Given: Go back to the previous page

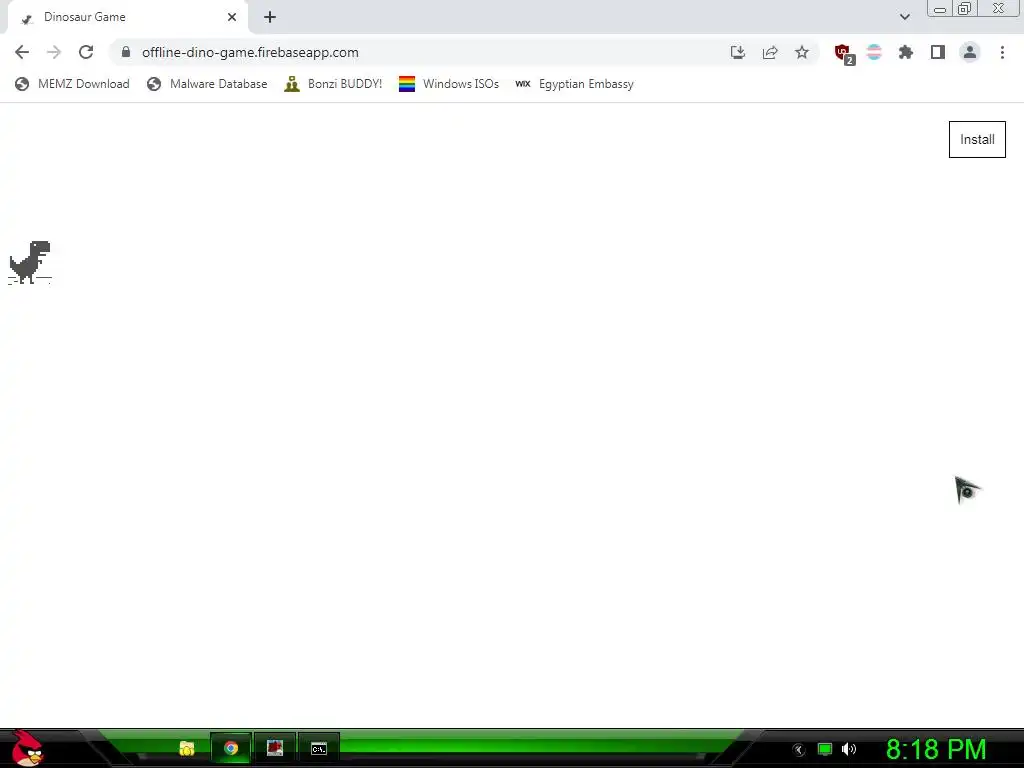Looking at the screenshot, I should (22, 52).
